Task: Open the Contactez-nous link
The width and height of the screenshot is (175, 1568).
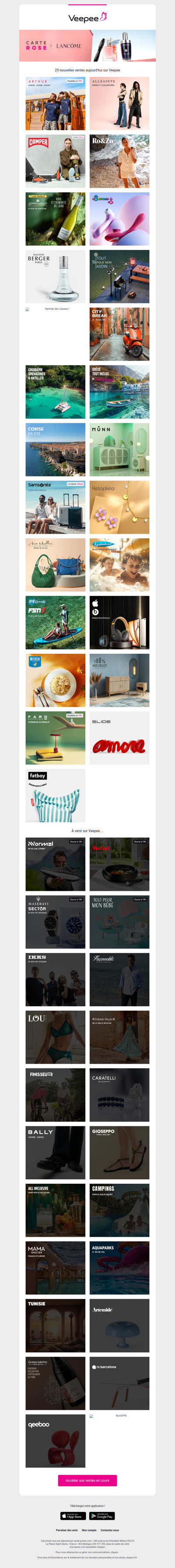Action: click(x=110, y=1530)
